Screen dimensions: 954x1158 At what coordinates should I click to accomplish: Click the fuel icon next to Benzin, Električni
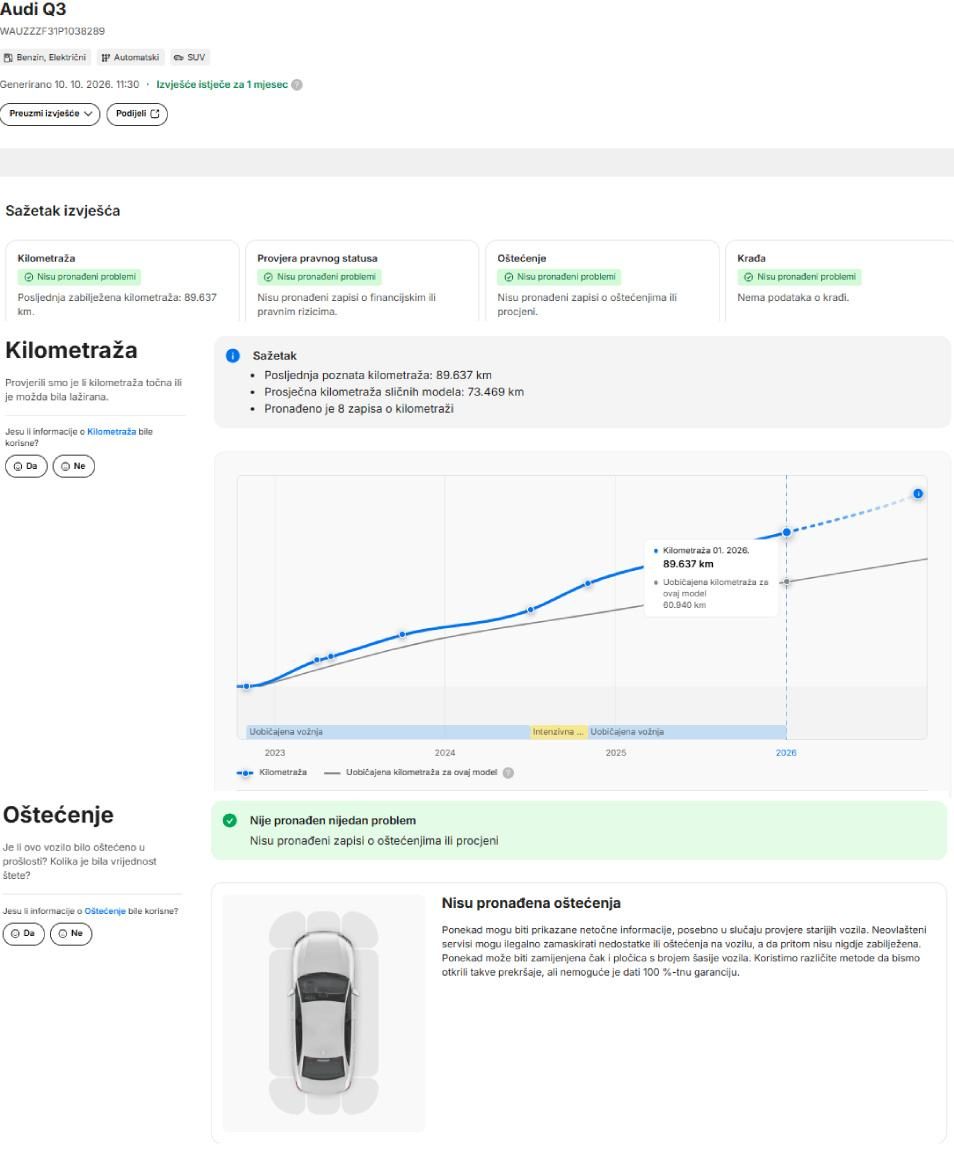(8, 58)
